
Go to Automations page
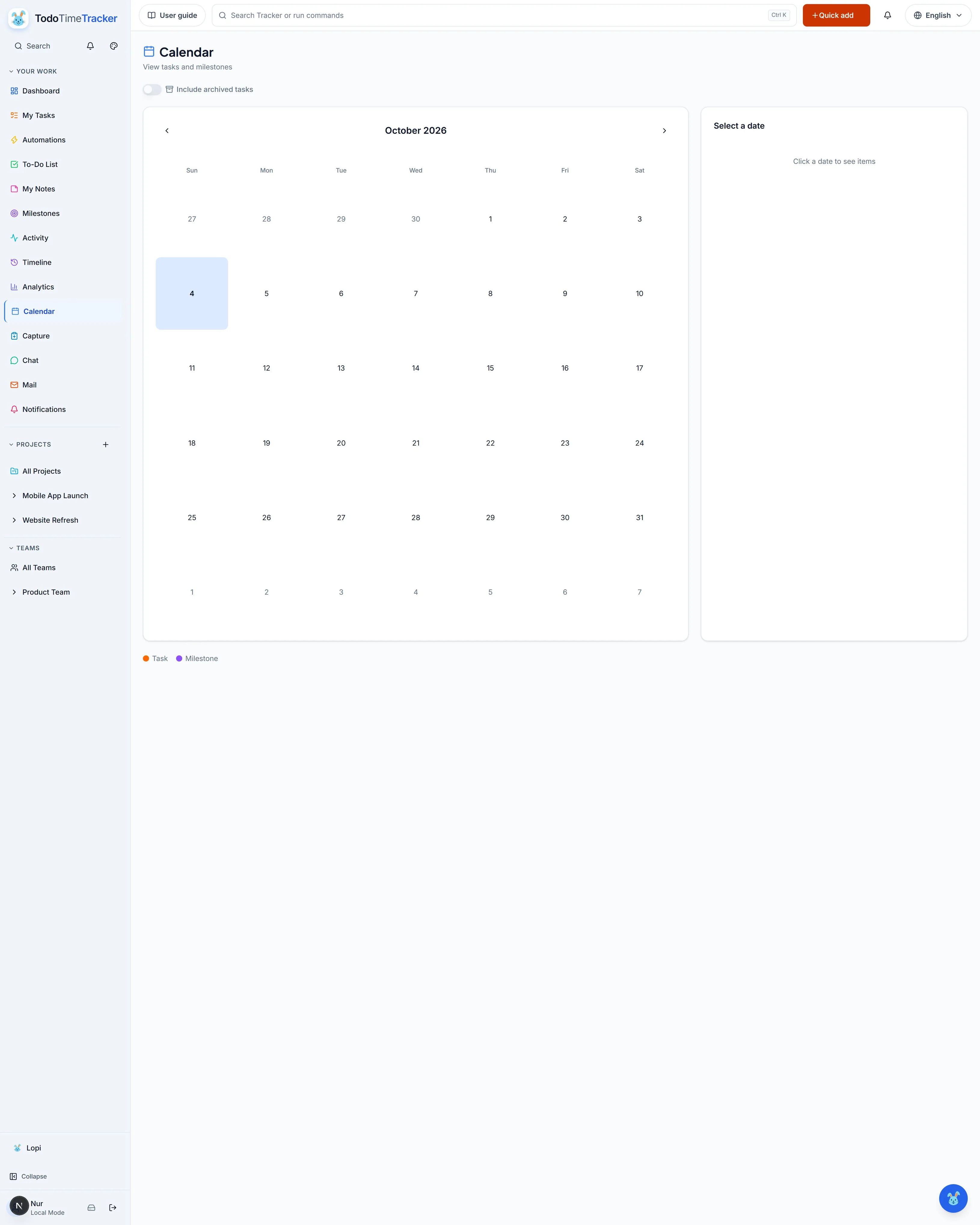coord(63,140)
